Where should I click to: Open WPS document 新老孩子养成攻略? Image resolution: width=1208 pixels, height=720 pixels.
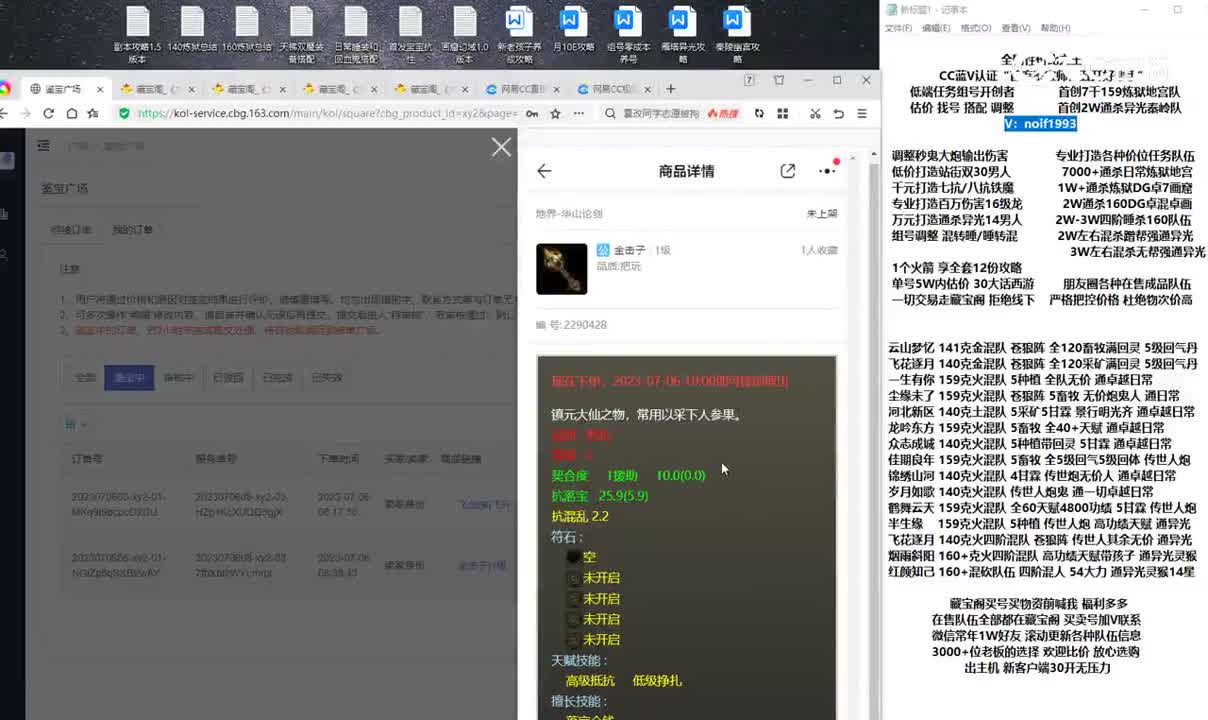pos(519,35)
